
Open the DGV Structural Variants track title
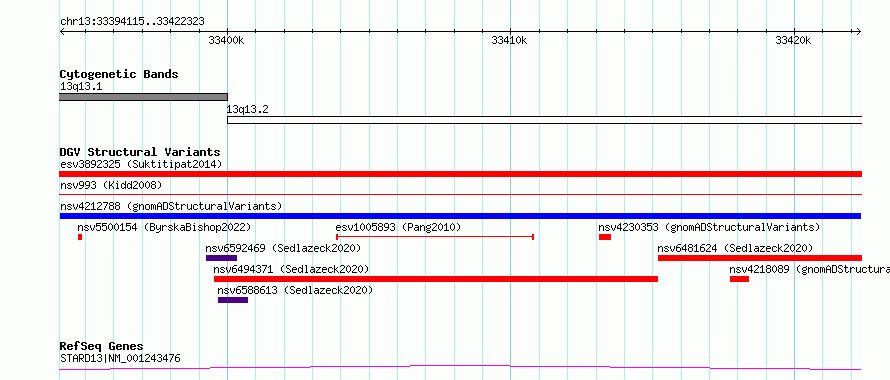(140, 152)
